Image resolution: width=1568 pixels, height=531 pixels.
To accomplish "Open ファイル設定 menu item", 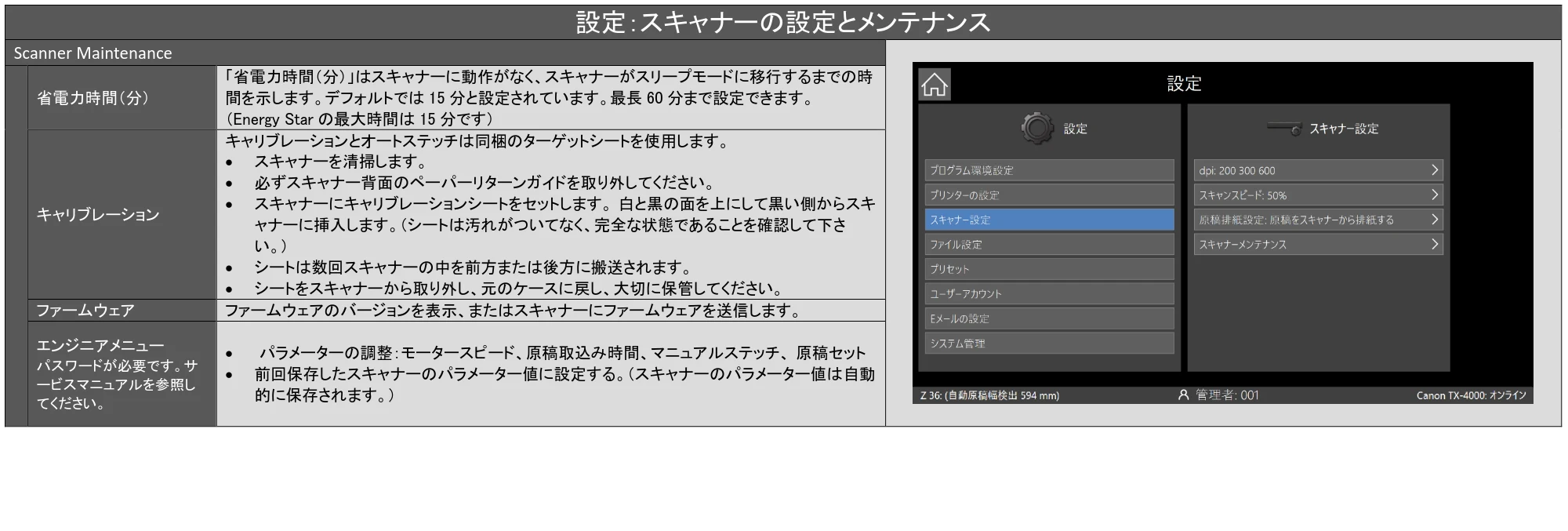I will [1049, 244].
